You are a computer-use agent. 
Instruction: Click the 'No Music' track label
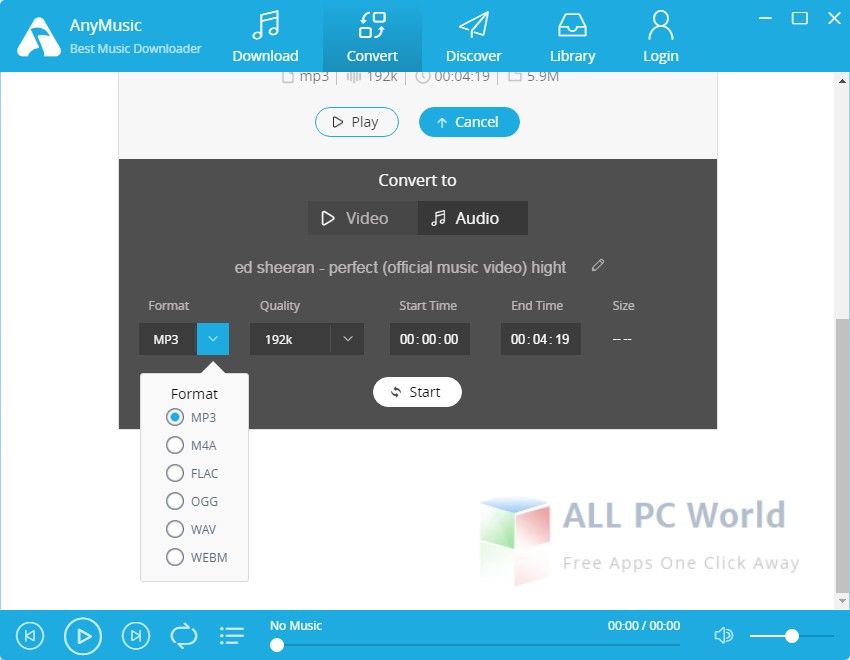click(296, 626)
